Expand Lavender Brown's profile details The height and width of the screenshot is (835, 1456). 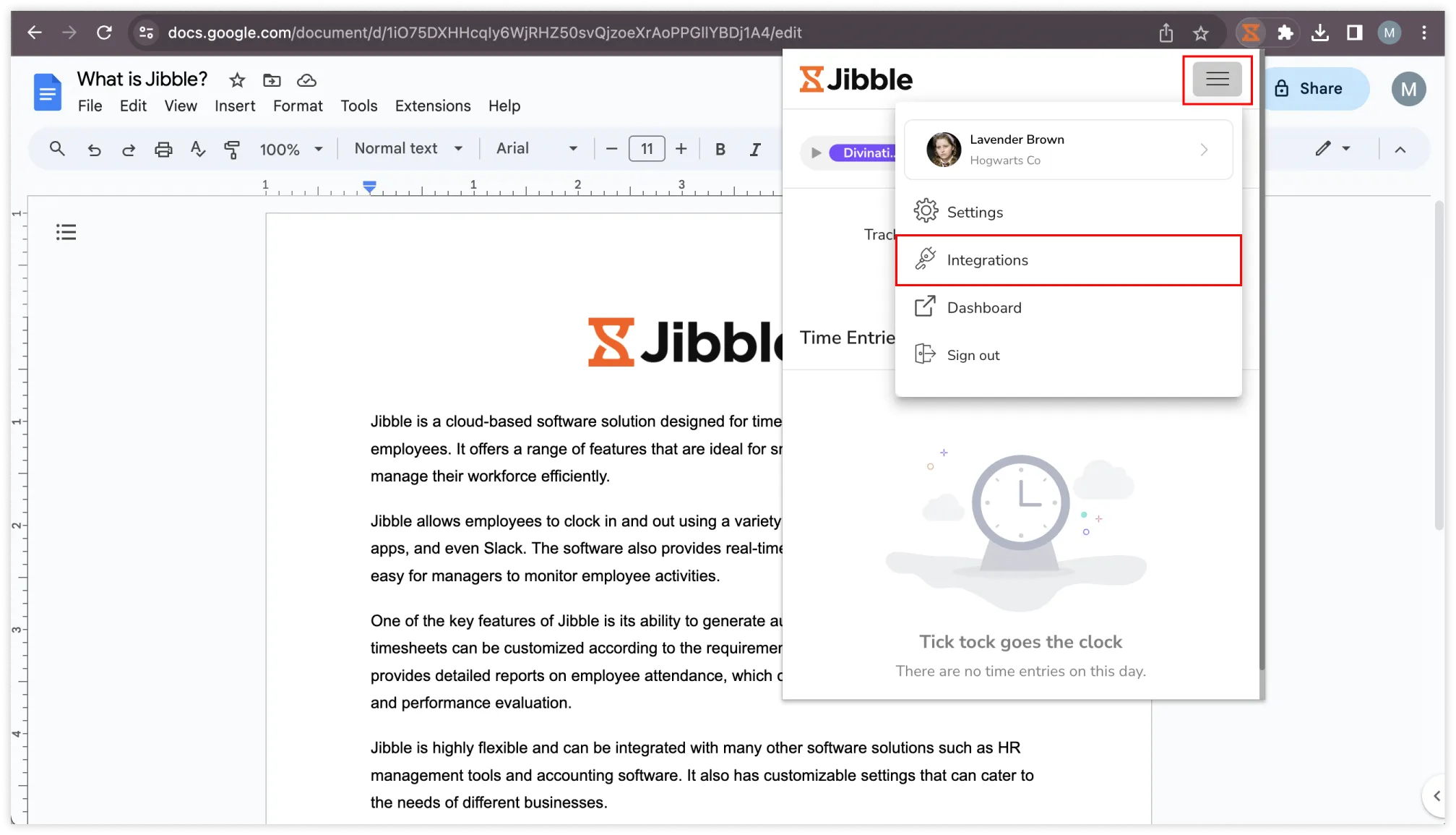tap(1203, 150)
